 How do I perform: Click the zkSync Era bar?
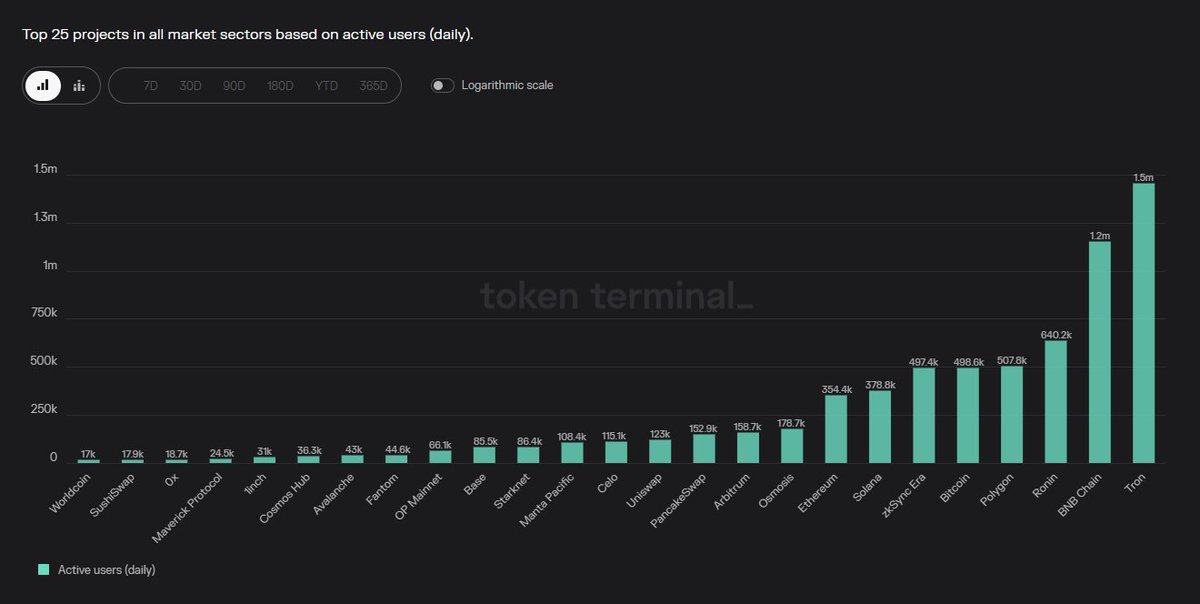pyautogui.click(x=923, y=415)
